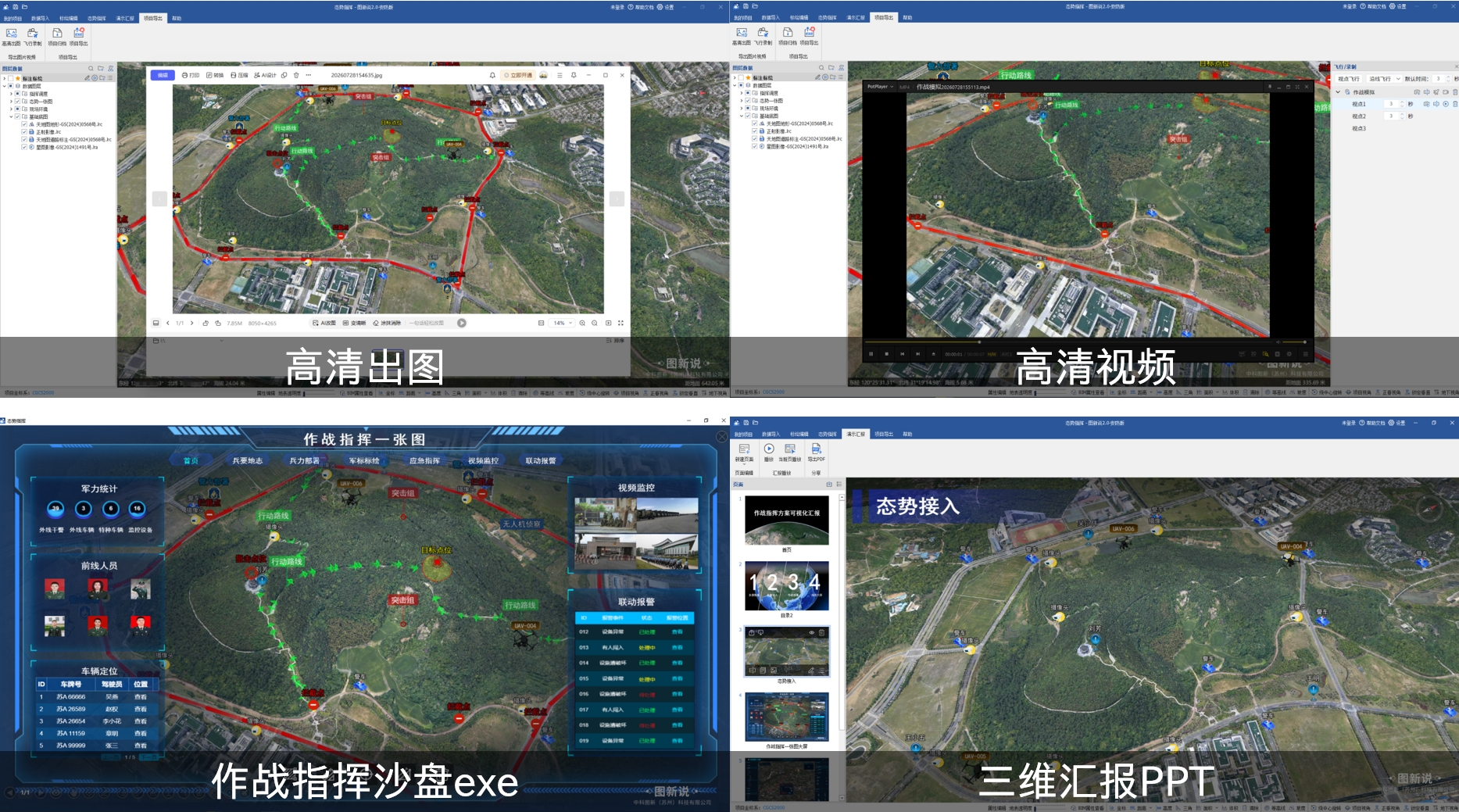Click AI改图 in the image viewer's bottom bar

click(324, 323)
